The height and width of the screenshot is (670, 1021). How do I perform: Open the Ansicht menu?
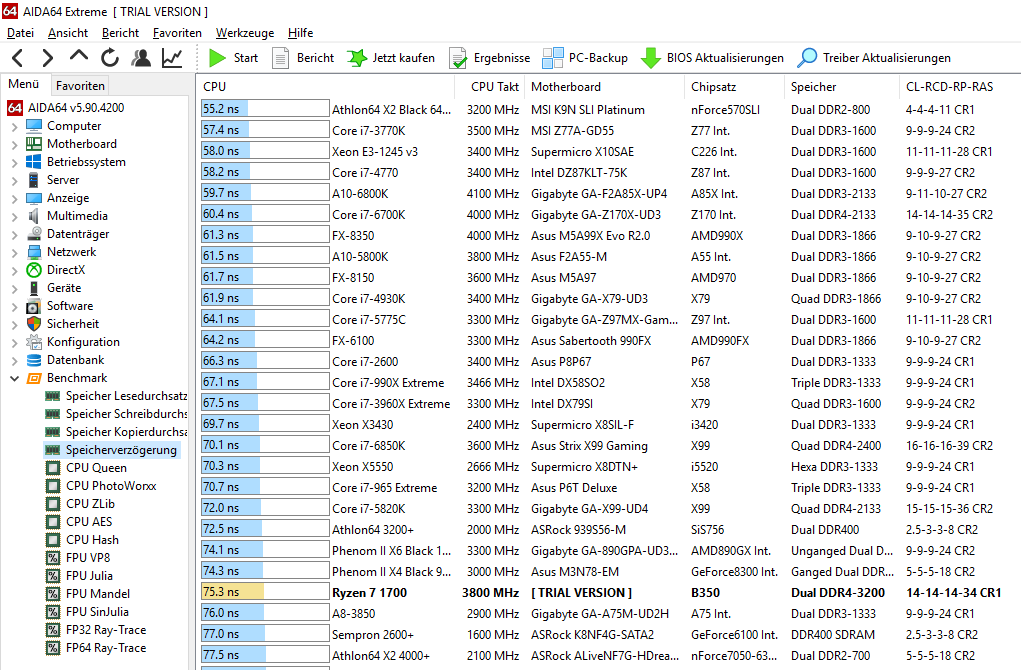pos(68,33)
